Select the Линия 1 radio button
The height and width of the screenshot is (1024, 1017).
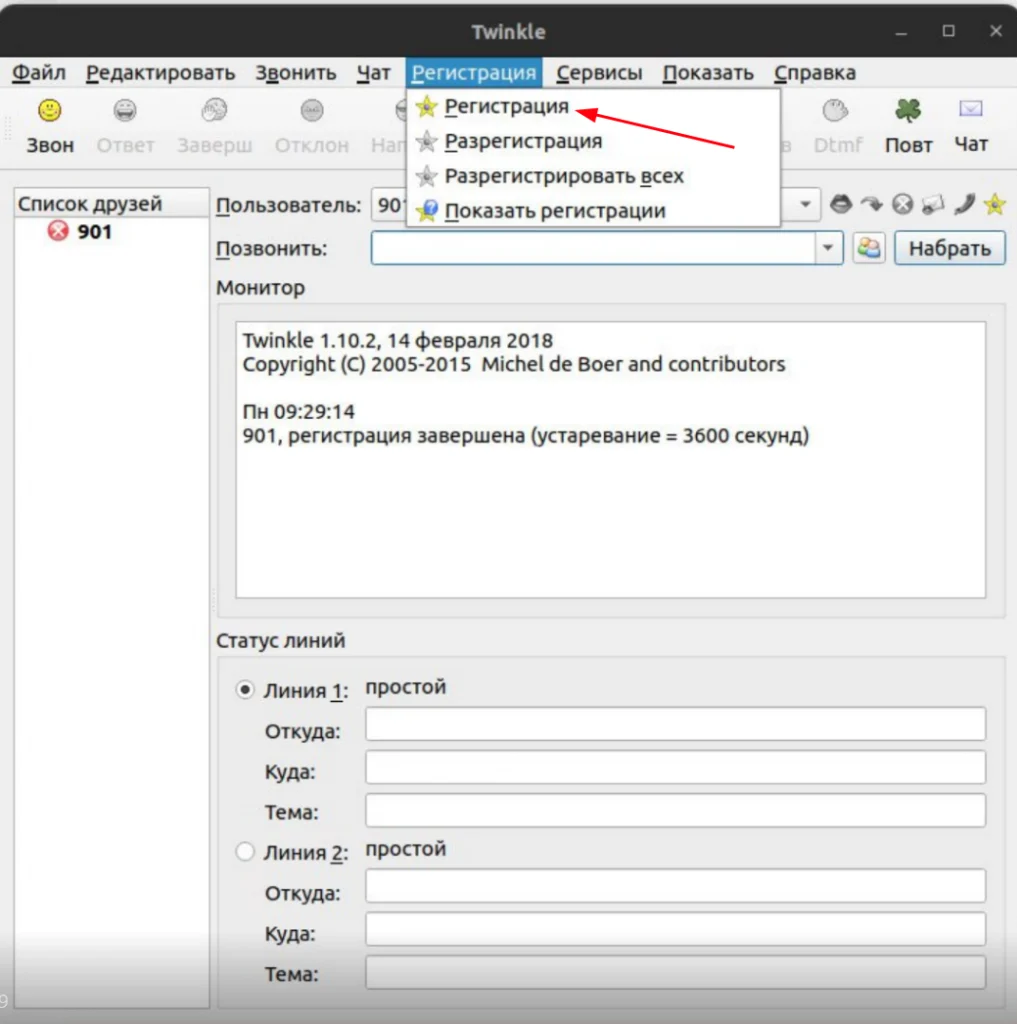pos(245,690)
